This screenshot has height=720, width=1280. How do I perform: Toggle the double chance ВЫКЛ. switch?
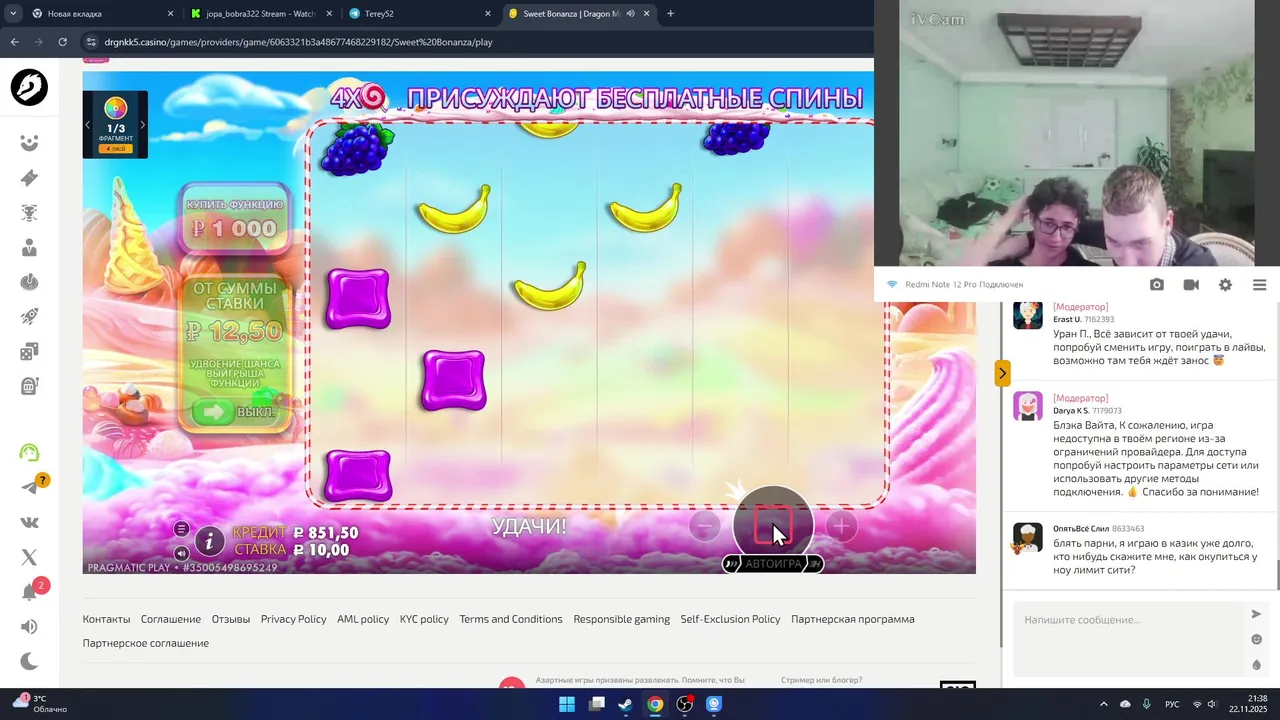click(234, 411)
